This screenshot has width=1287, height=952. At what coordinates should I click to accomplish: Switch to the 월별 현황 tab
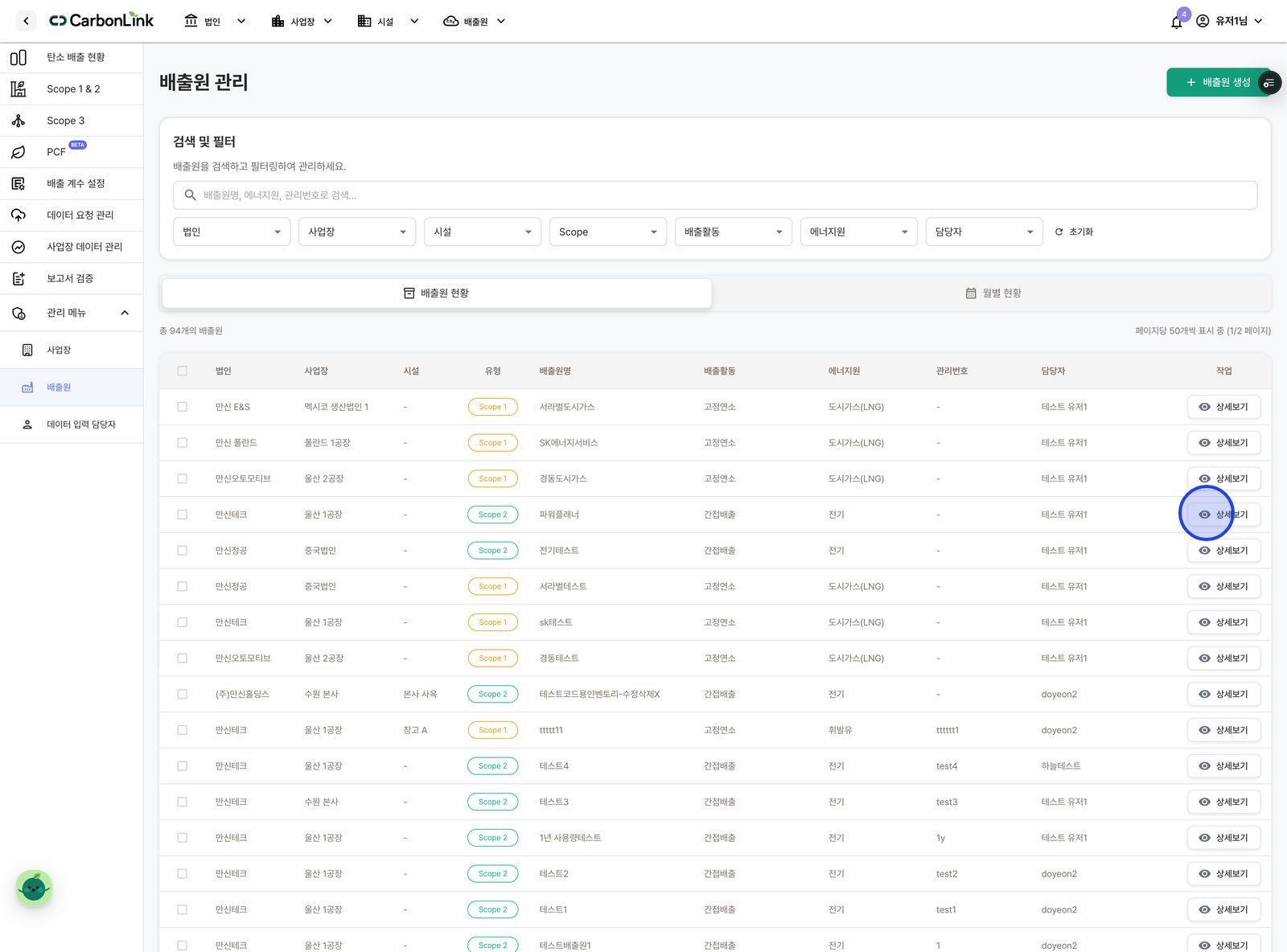pyautogui.click(x=993, y=293)
